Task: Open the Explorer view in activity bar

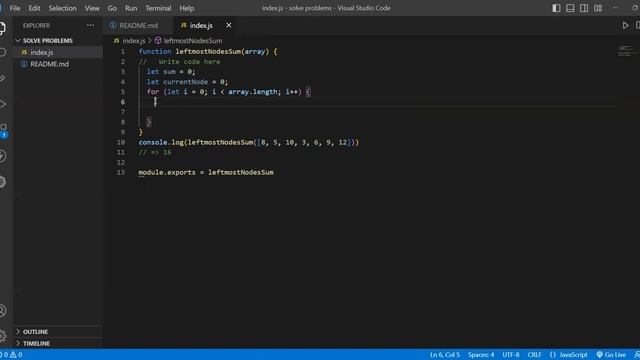Action: pyautogui.click(x=2, y=28)
